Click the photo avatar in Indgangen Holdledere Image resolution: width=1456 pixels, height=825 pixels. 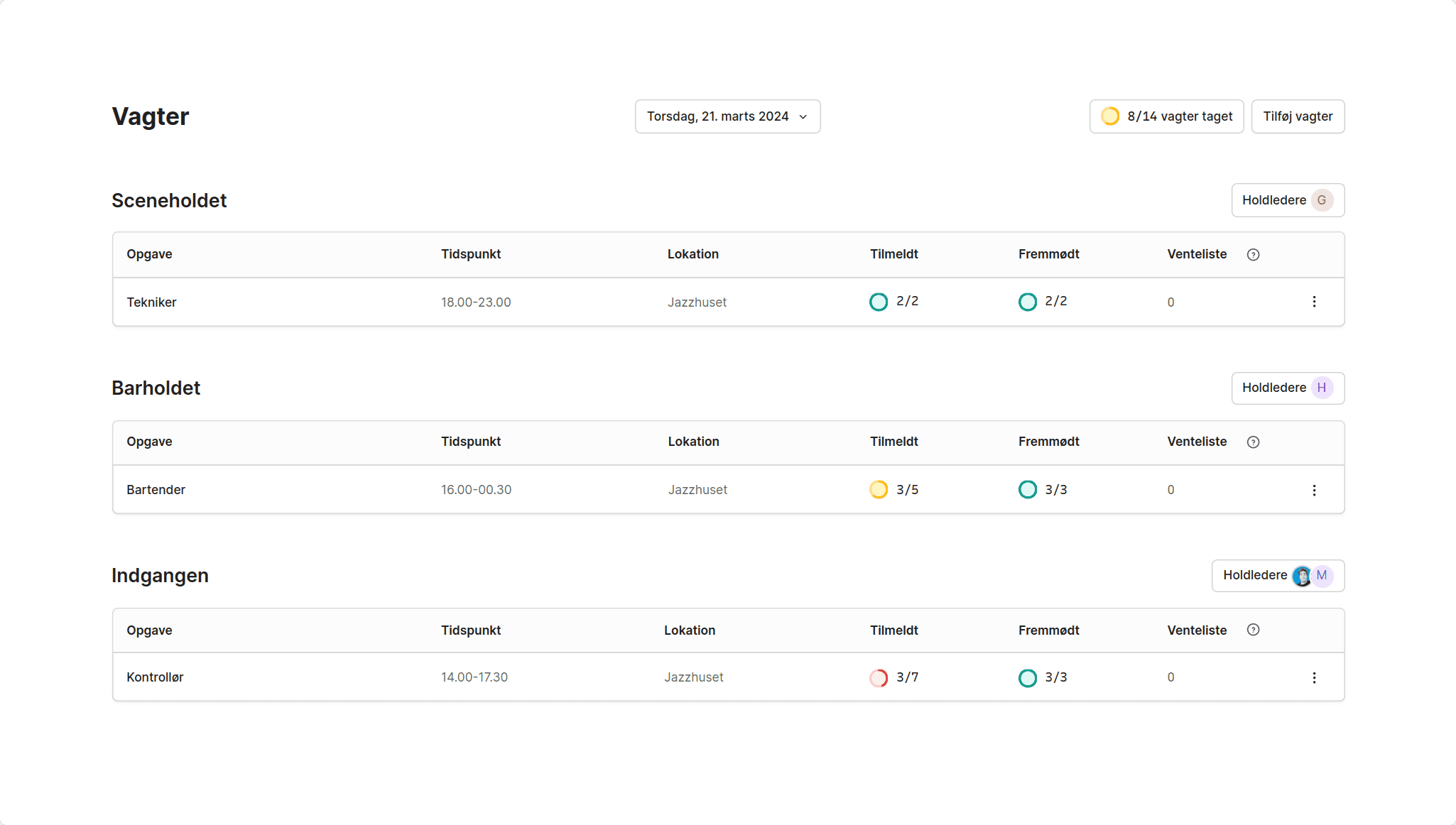pos(1302,576)
